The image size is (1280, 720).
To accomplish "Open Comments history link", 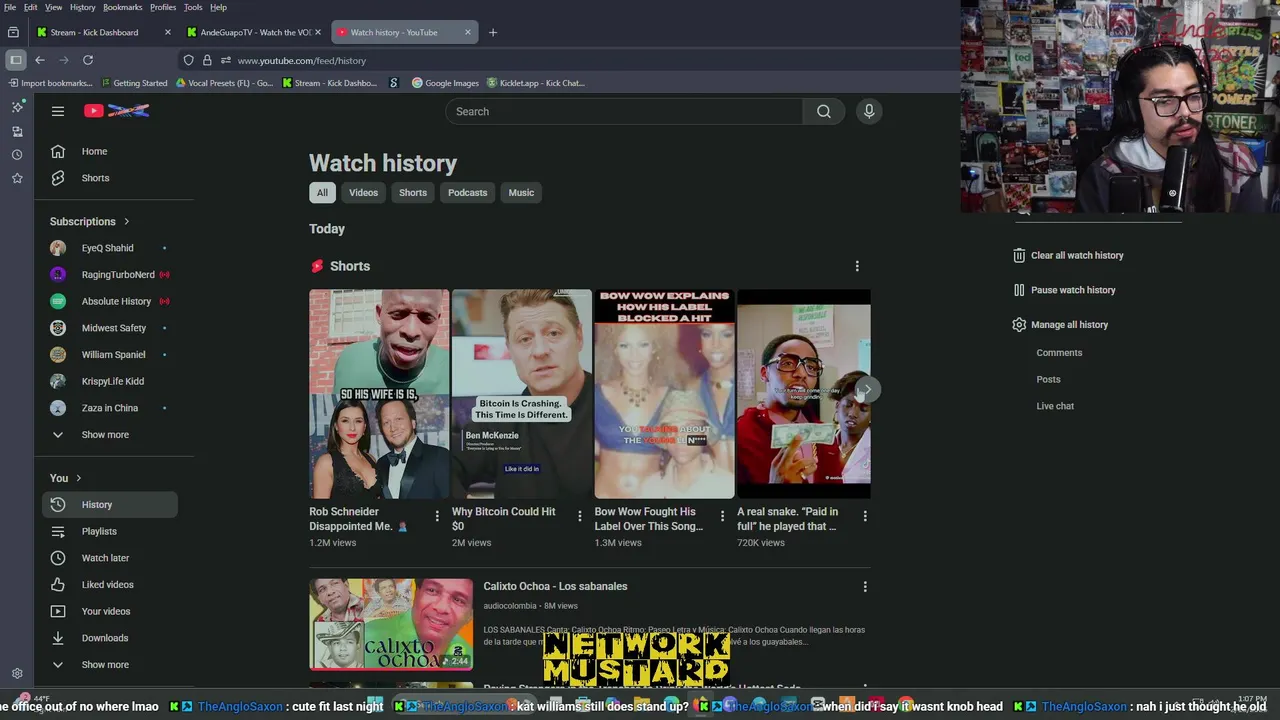I will click(x=1059, y=353).
